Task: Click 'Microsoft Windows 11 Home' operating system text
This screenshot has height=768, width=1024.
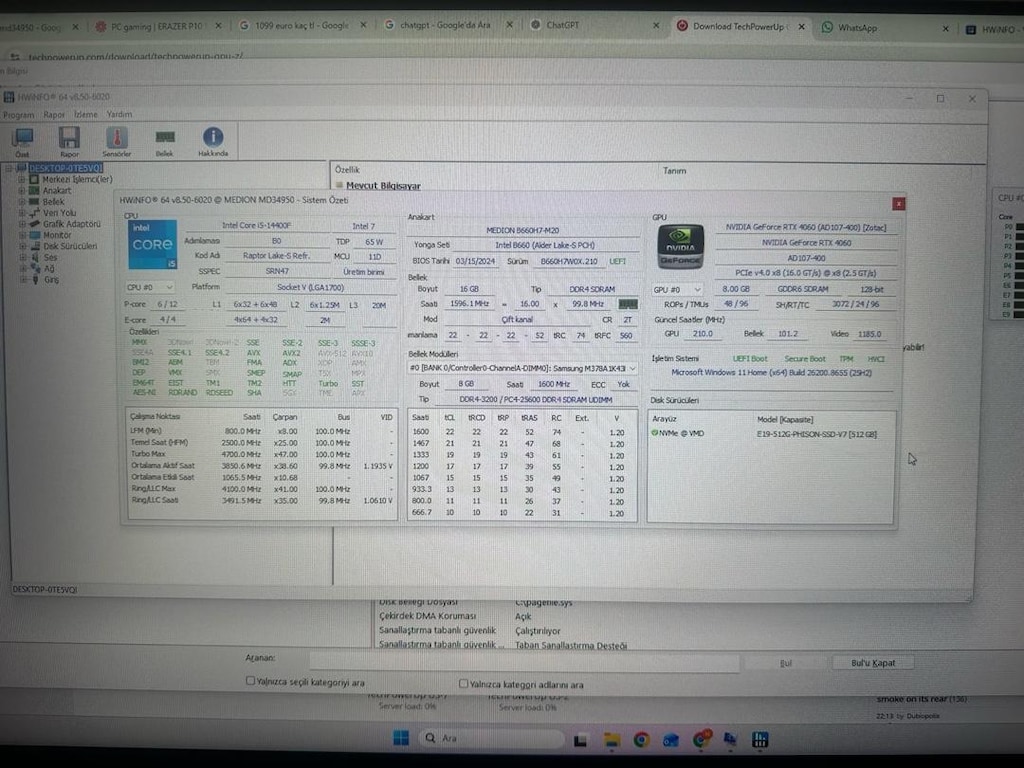Action: 771,373
